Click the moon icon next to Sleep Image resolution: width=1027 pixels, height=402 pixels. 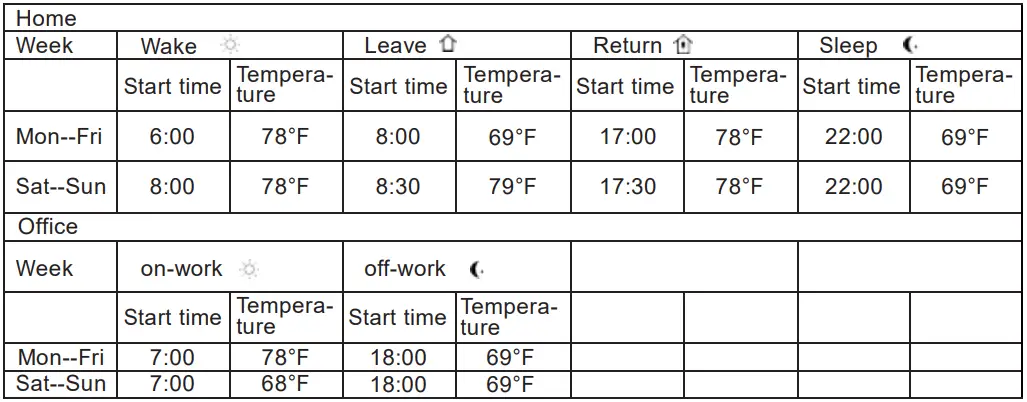click(x=910, y=46)
